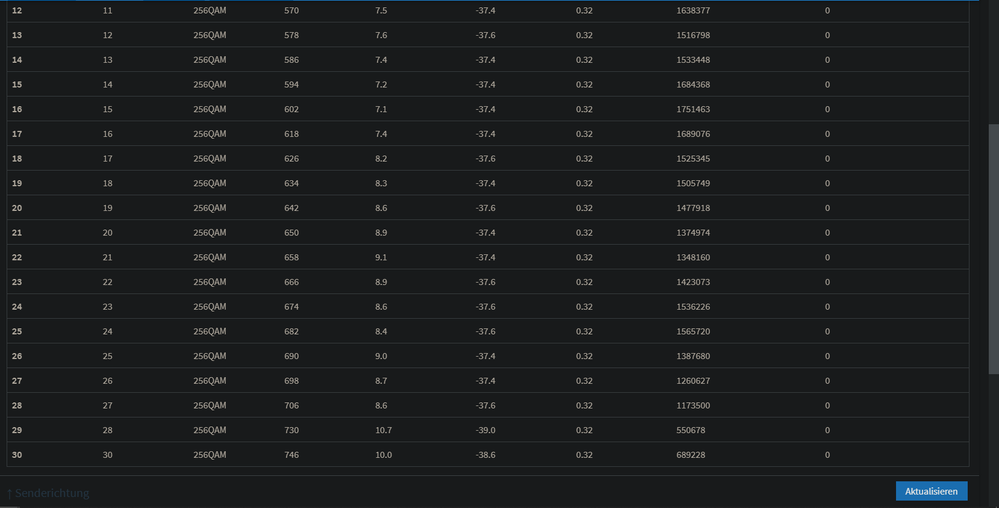
Task: Click the counter value 1505749
Action: (693, 184)
